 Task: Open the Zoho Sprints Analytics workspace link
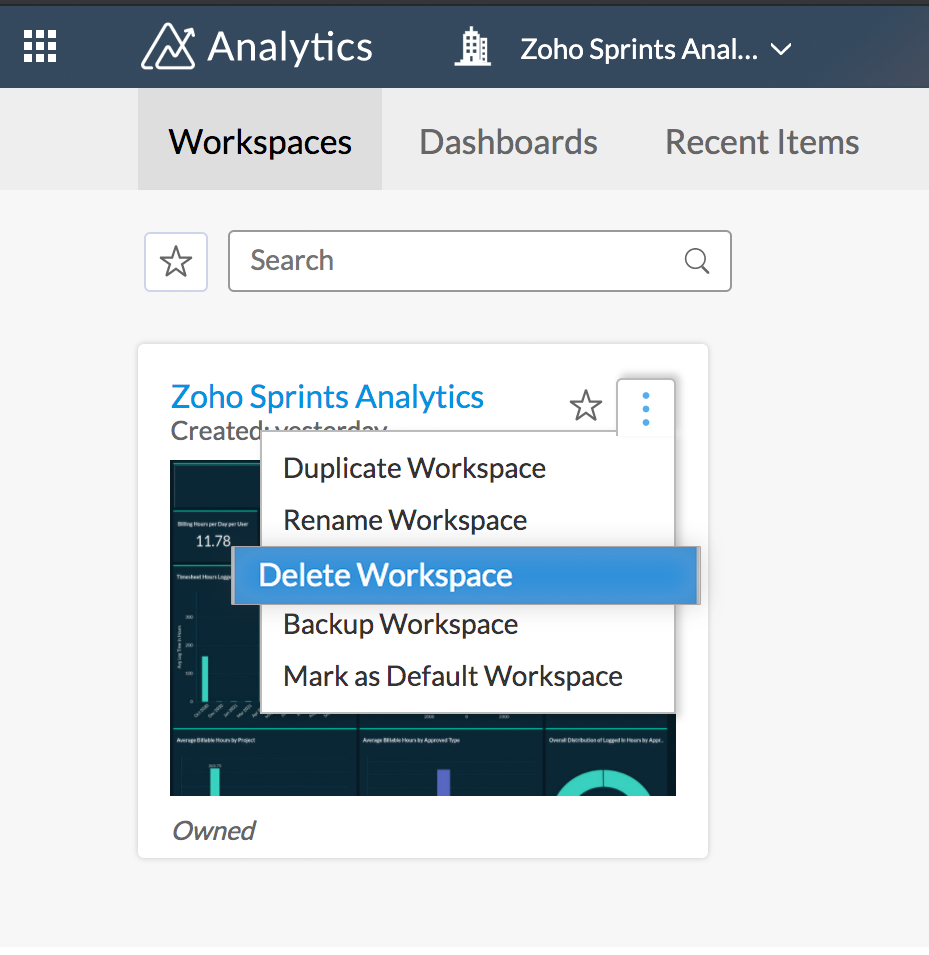327,396
